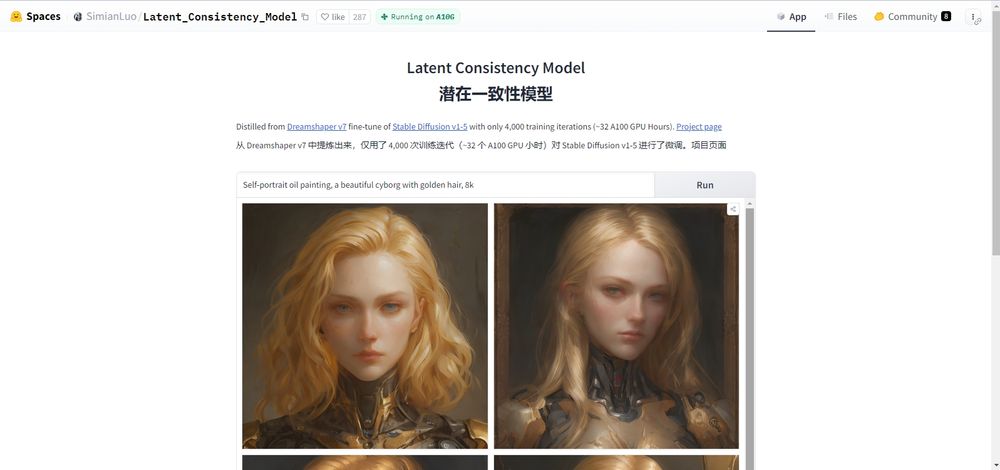Like this space with heart button
This screenshot has width=1000, height=470.
(332, 17)
